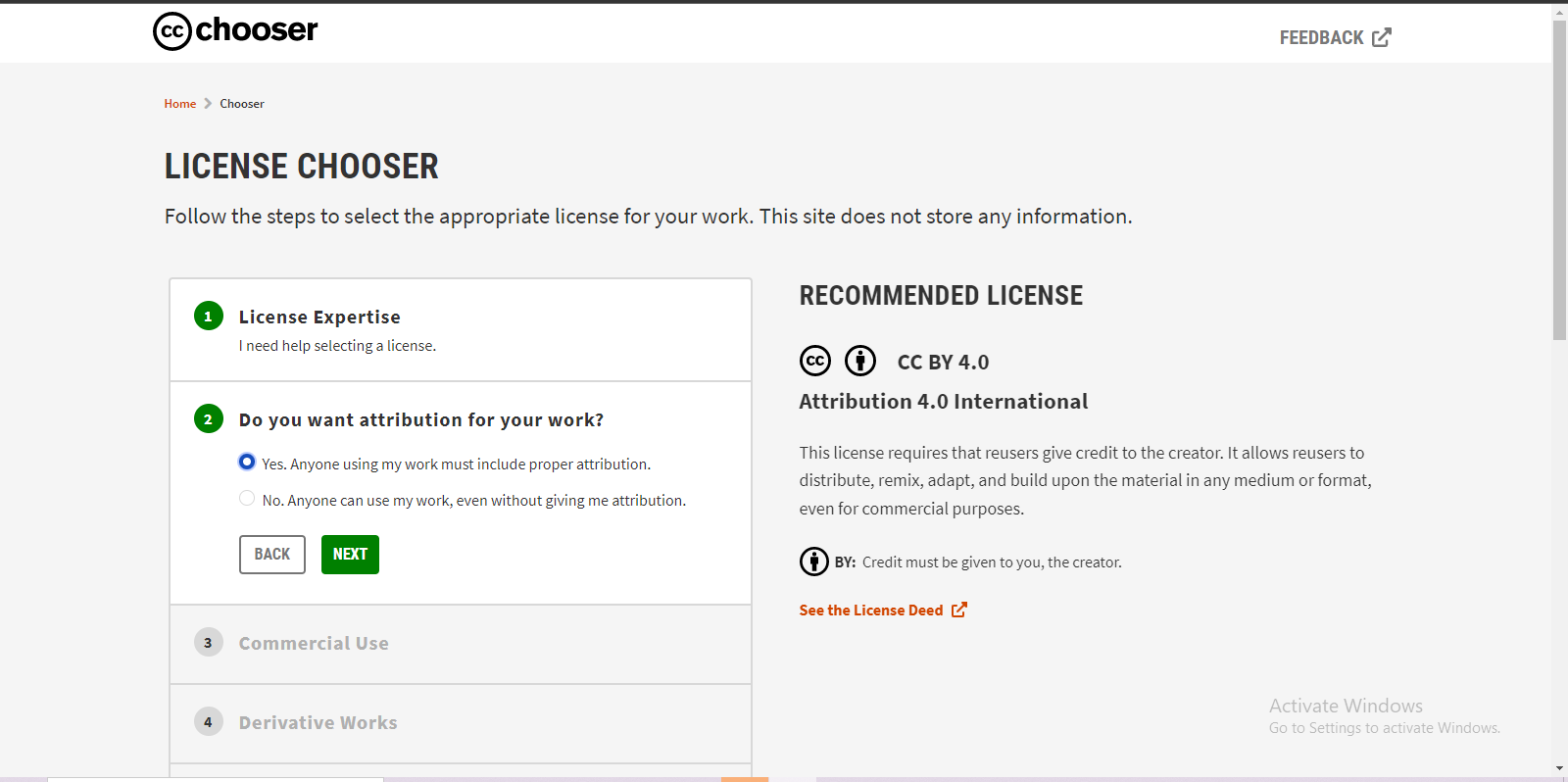
Task: Click the Attribution 4.0 International heading
Action: click(944, 402)
